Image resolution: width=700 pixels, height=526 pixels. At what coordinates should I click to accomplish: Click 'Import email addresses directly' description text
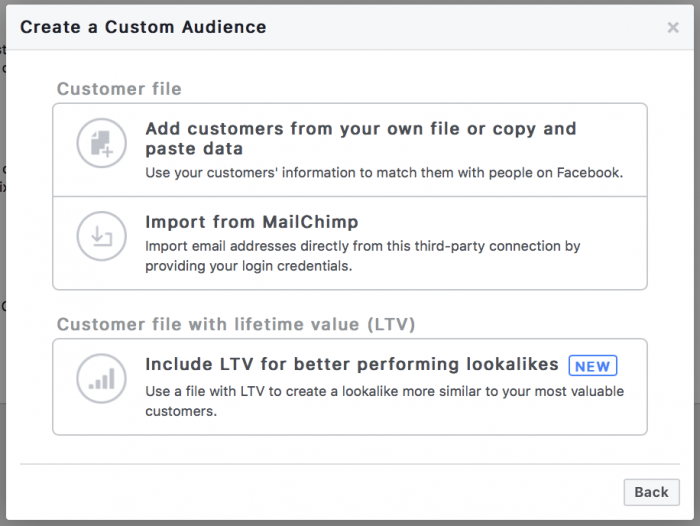click(x=362, y=246)
